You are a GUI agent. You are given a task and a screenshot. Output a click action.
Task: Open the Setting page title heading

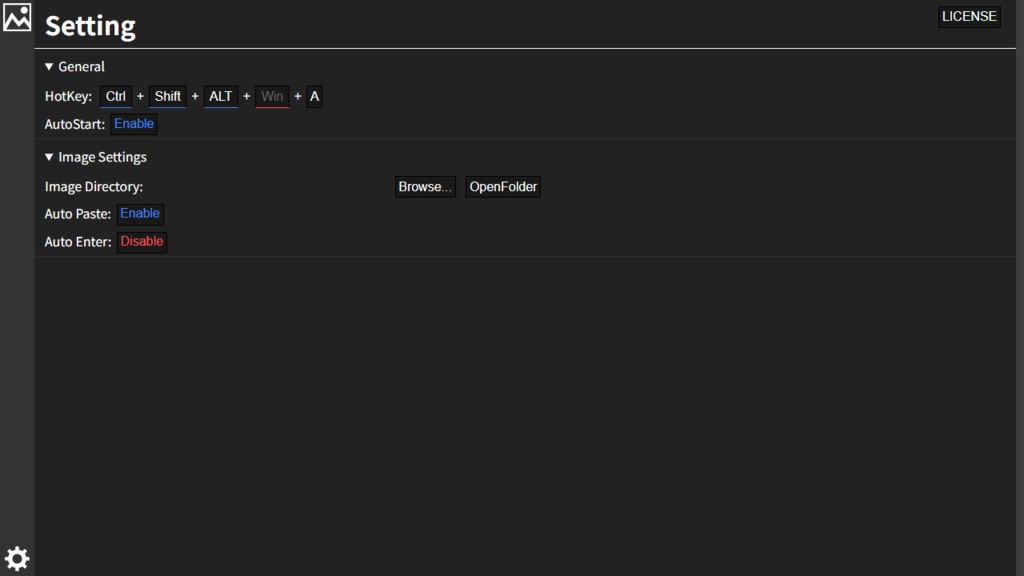pyautogui.click(x=90, y=25)
